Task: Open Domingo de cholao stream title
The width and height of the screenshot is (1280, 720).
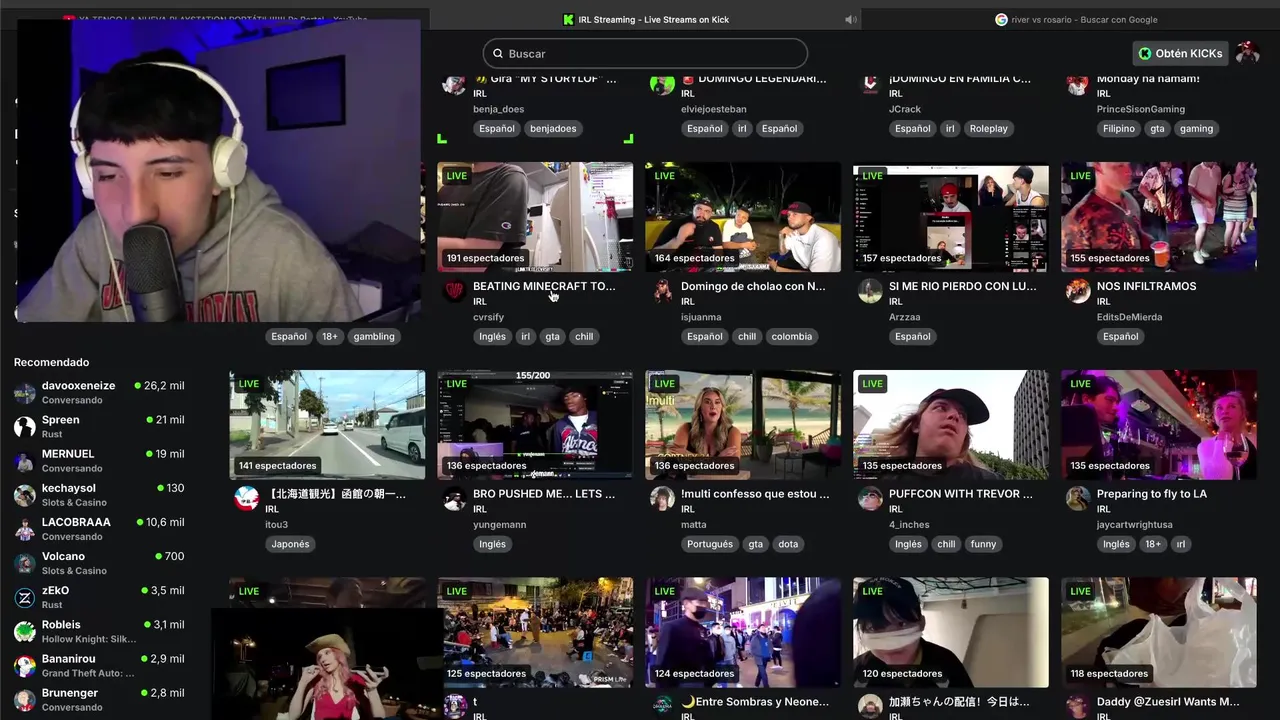Action: coord(753,286)
